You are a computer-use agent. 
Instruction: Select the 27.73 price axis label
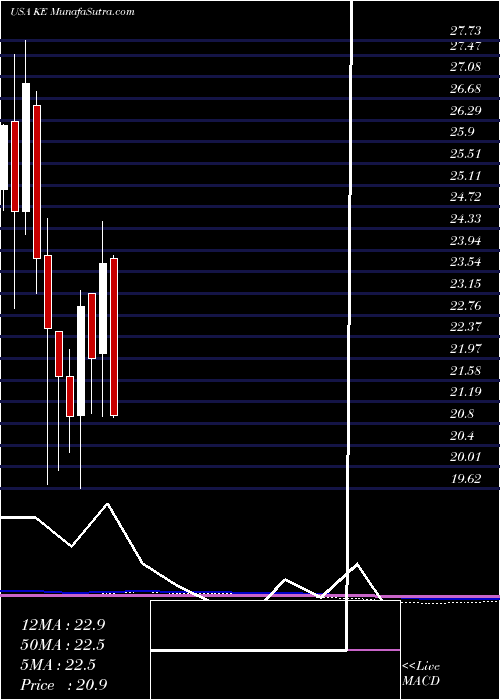[466, 31]
